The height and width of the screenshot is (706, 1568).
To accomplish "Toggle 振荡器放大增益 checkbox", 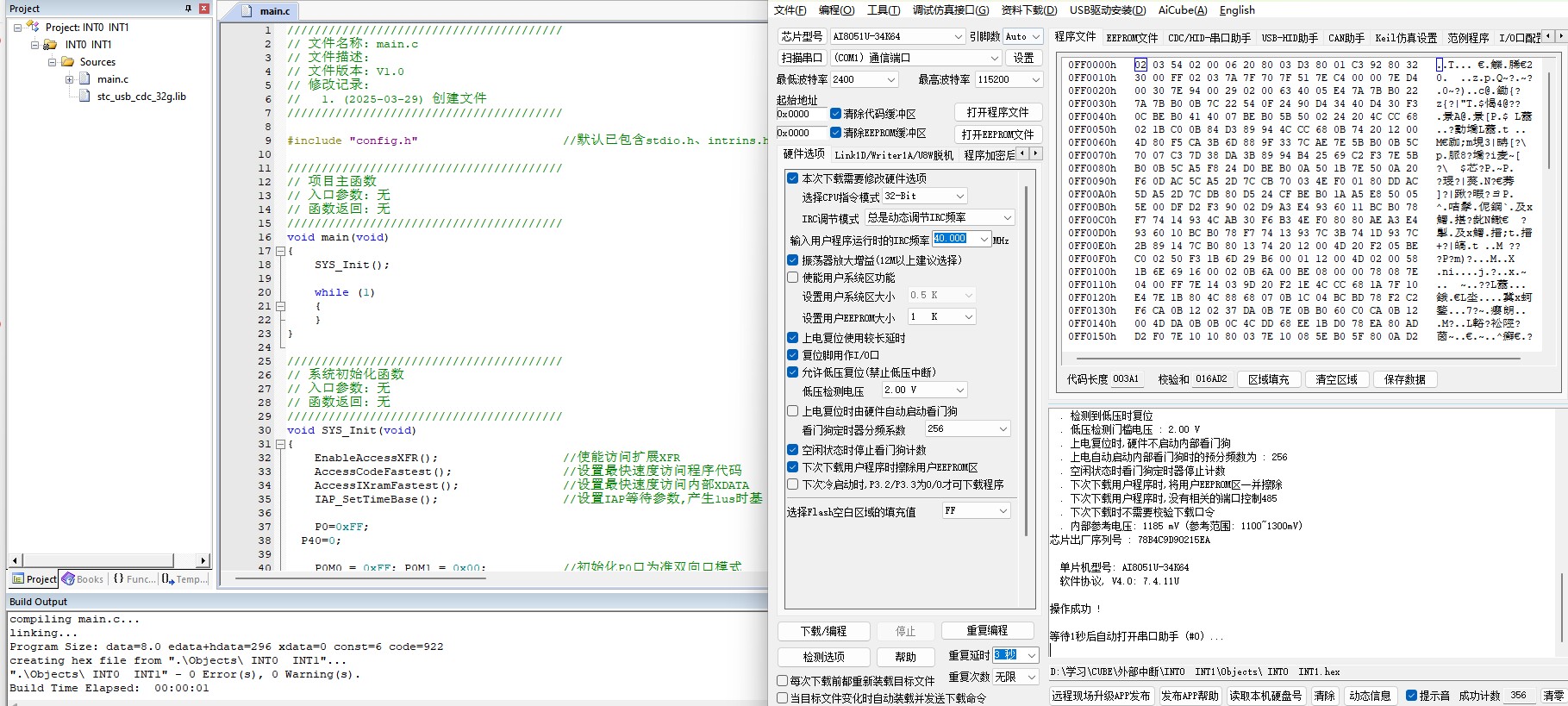I will [x=792, y=260].
